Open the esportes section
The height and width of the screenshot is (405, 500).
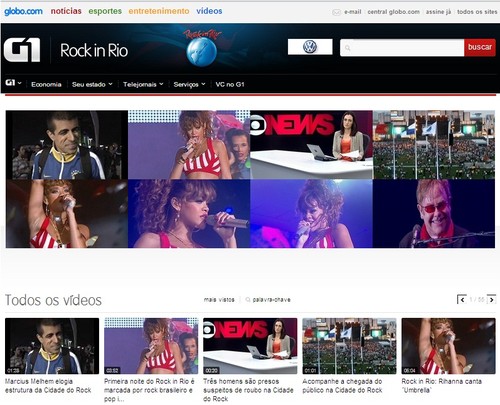pyautogui.click(x=105, y=11)
